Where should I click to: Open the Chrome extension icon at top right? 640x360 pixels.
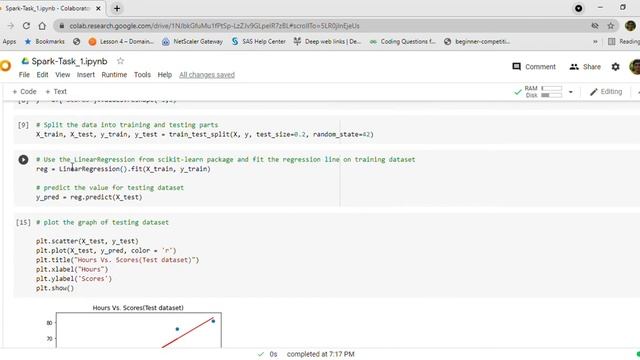pos(578,8)
